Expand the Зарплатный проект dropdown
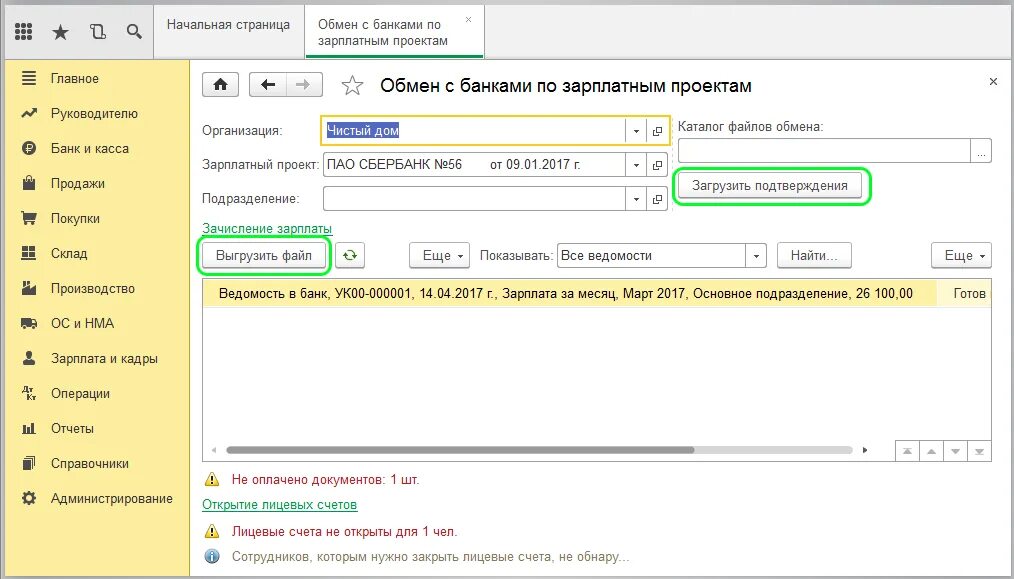The image size is (1014, 579). coord(636,165)
